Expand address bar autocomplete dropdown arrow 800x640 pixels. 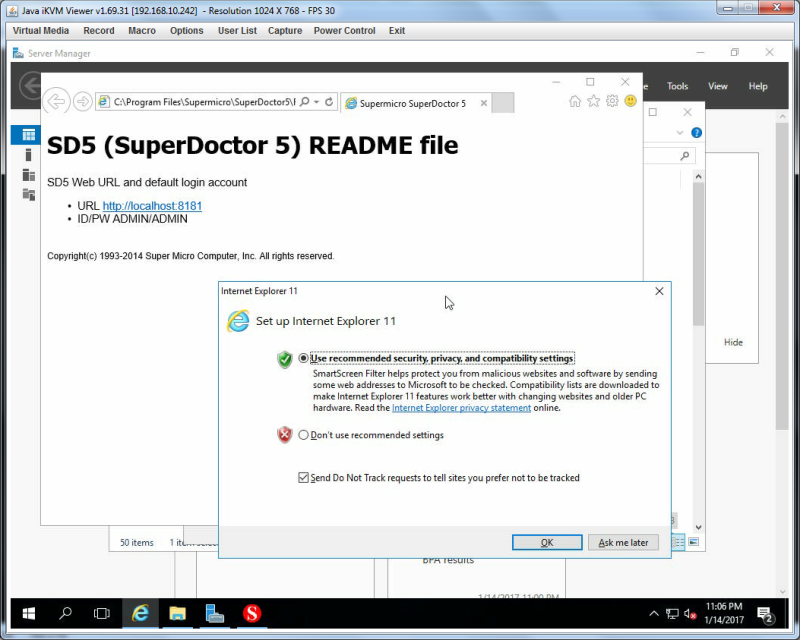tap(316, 102)
